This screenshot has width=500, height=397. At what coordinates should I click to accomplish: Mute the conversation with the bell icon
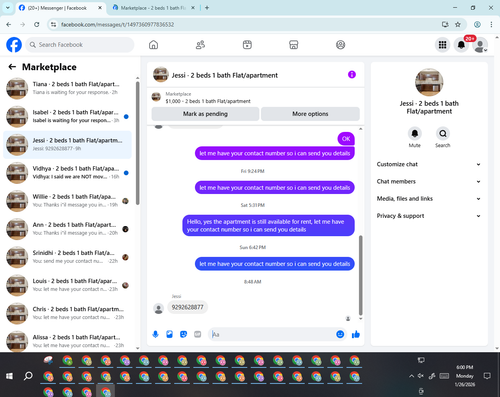pyautogui.click(x=415, y=134)
